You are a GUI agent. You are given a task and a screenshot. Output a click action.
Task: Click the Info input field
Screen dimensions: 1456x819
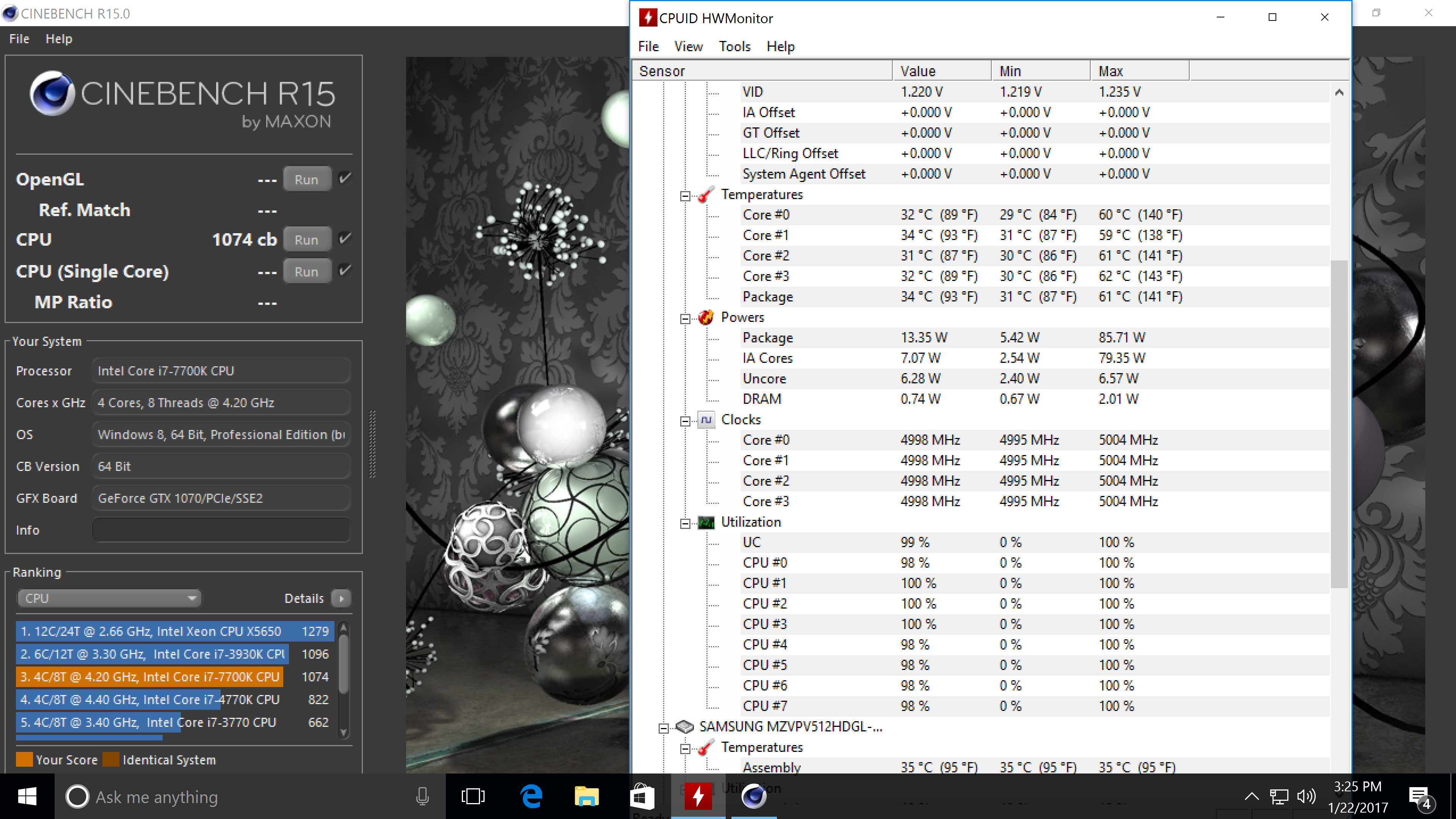coord(221,530)
